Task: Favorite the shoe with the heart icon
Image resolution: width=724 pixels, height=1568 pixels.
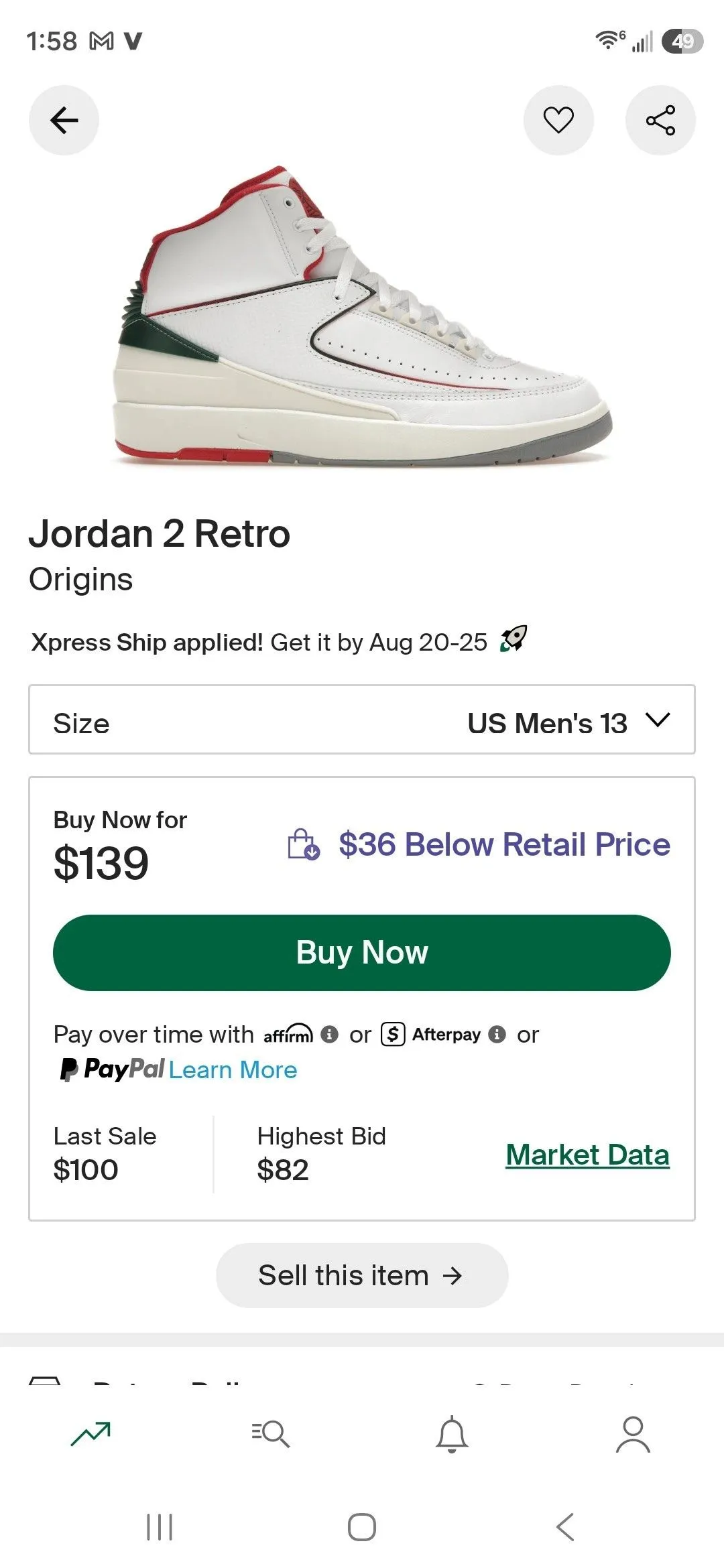Action: pyautogui.click(x=558, y=121)
